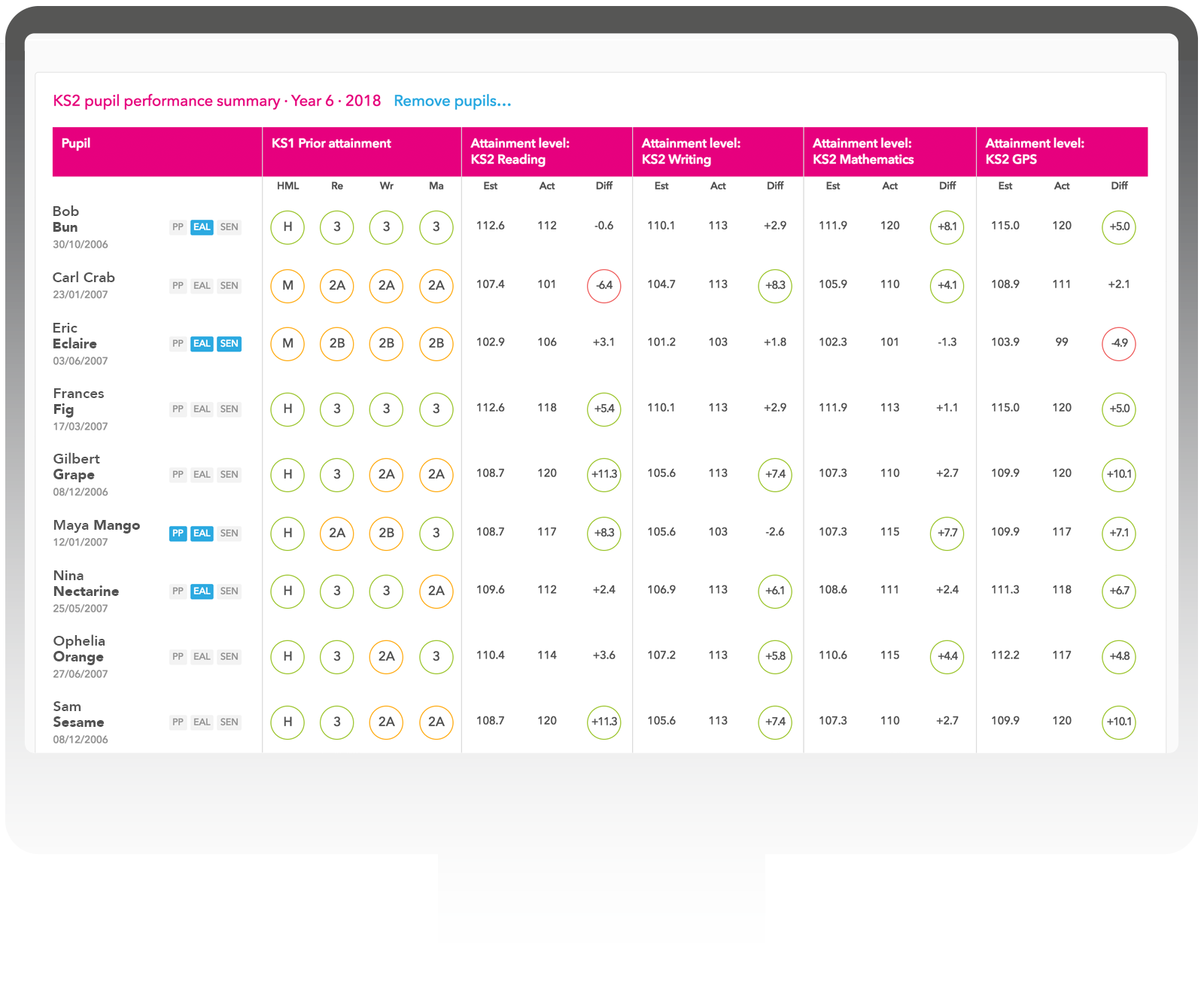Screen dimensions: 1204x991
Task: Toggle the SEN tag for Carl Crab
Action: 230,286
